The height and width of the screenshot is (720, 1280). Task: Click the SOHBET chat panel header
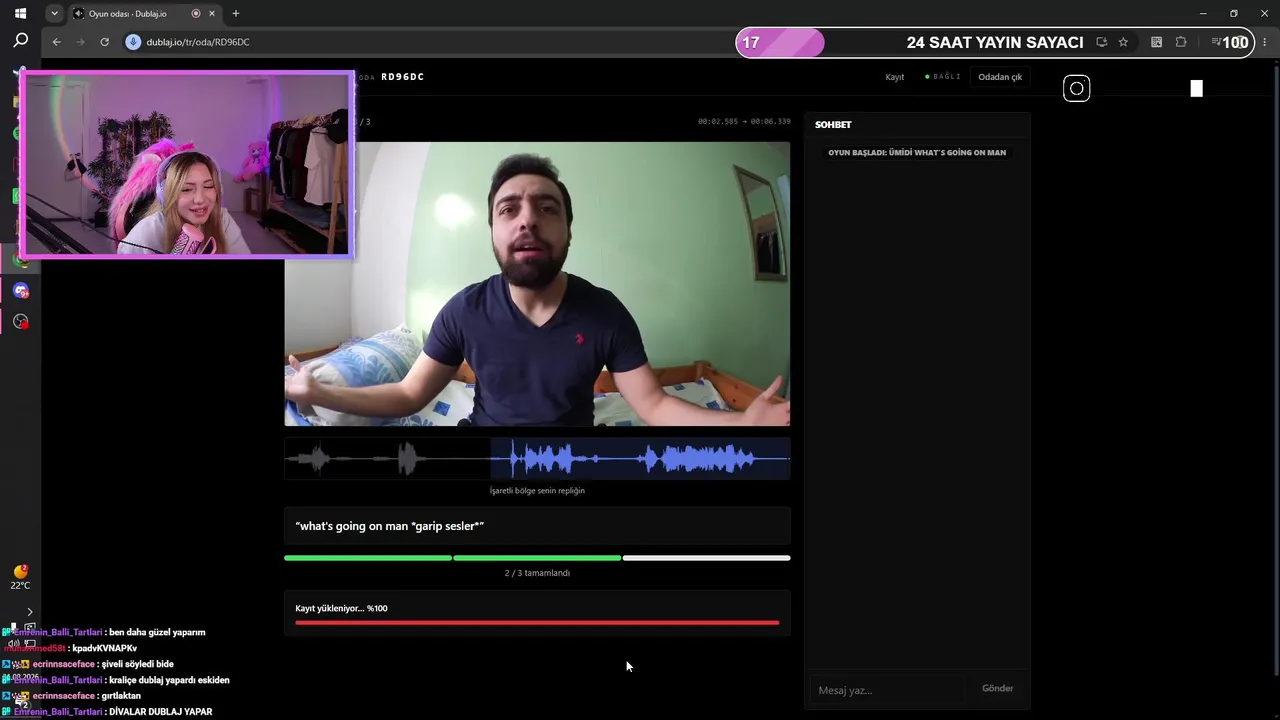833,125
